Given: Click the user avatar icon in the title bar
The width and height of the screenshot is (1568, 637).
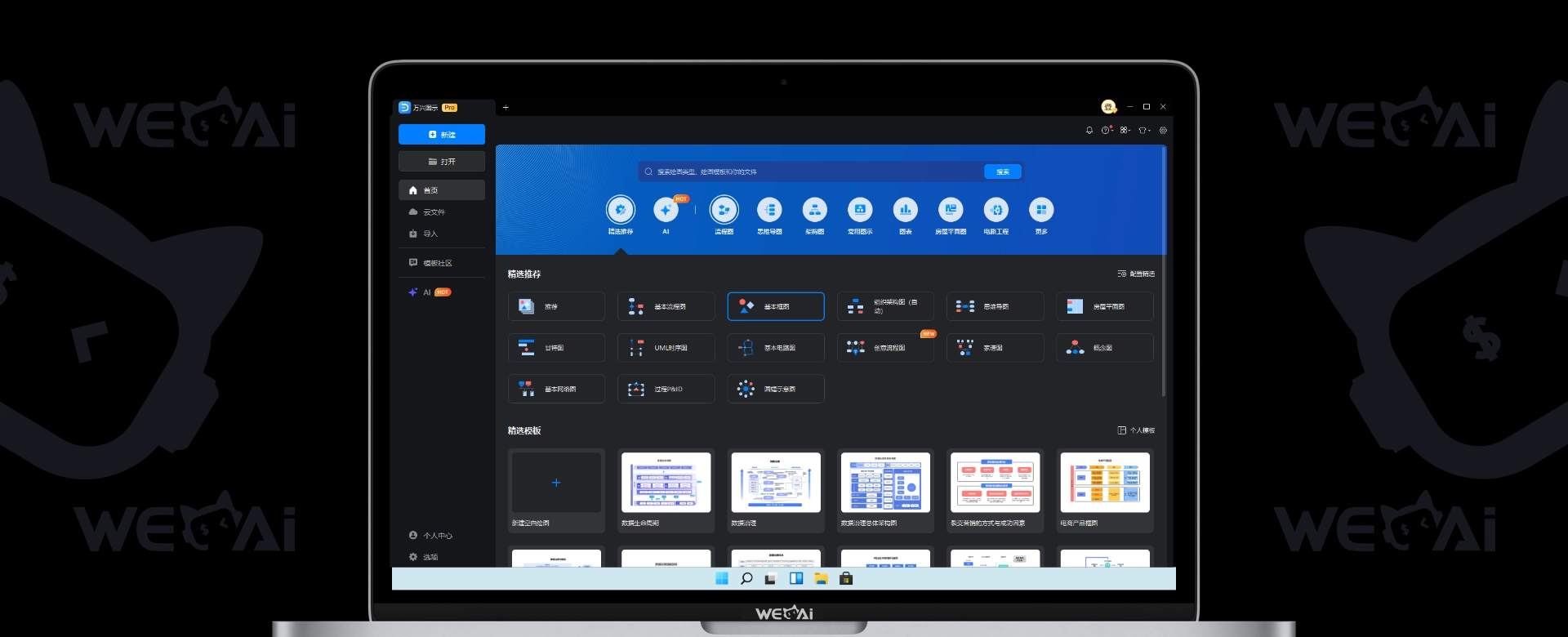Looking at the screenshot, I should tap(1108, 107).
